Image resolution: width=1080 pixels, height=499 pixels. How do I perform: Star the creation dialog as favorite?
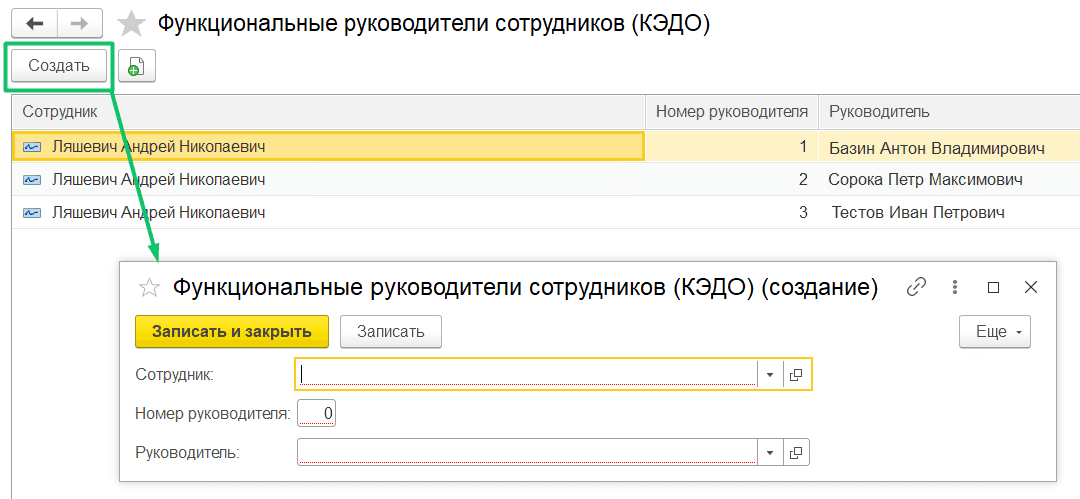[149, 288]
